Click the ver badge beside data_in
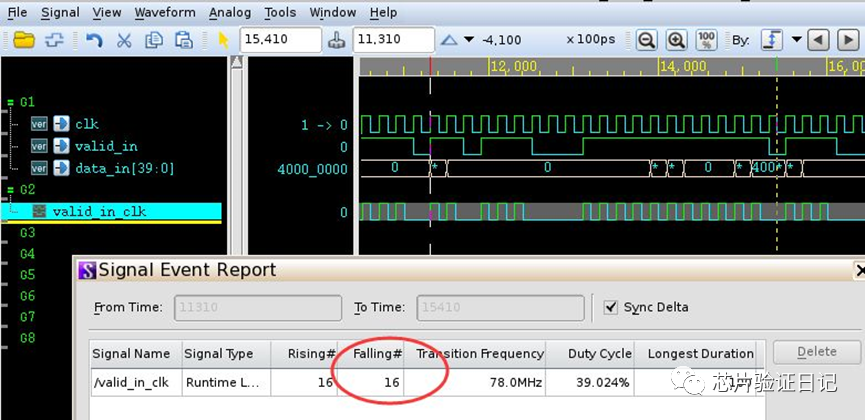Viewport: 865px width, 420px height. [39, 168]
